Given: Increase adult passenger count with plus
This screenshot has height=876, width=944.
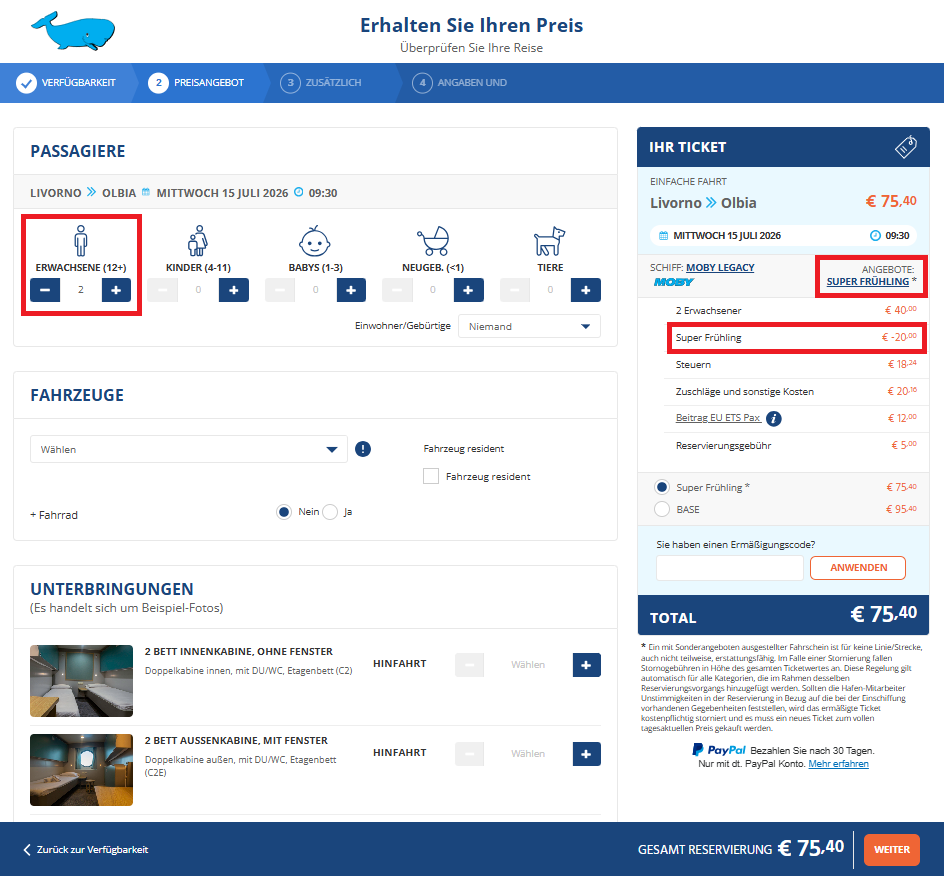Looking at the screenshot, I should [116, 290].
